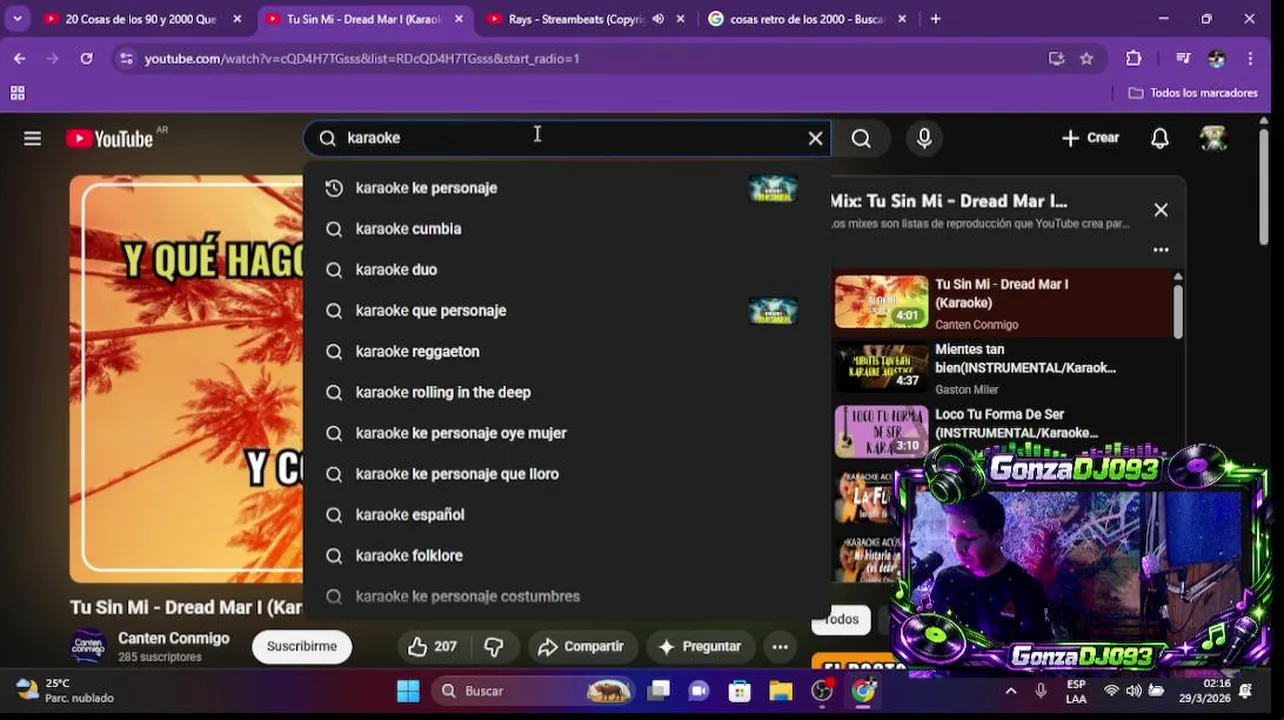Mute the Rays - Streambeats tab audio
1284x720 pixels.
click(658, 19)
